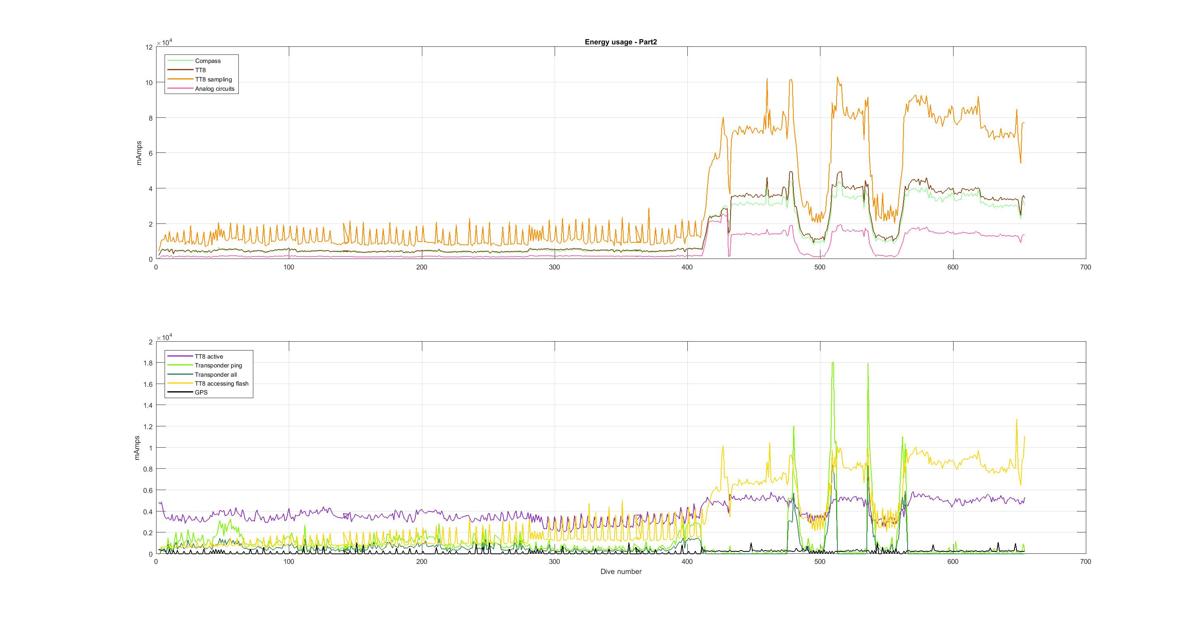This screenshot has height=622, width=1200.
Task: Click the light green Compass legend line sample
Action: [x=181, y=61]
